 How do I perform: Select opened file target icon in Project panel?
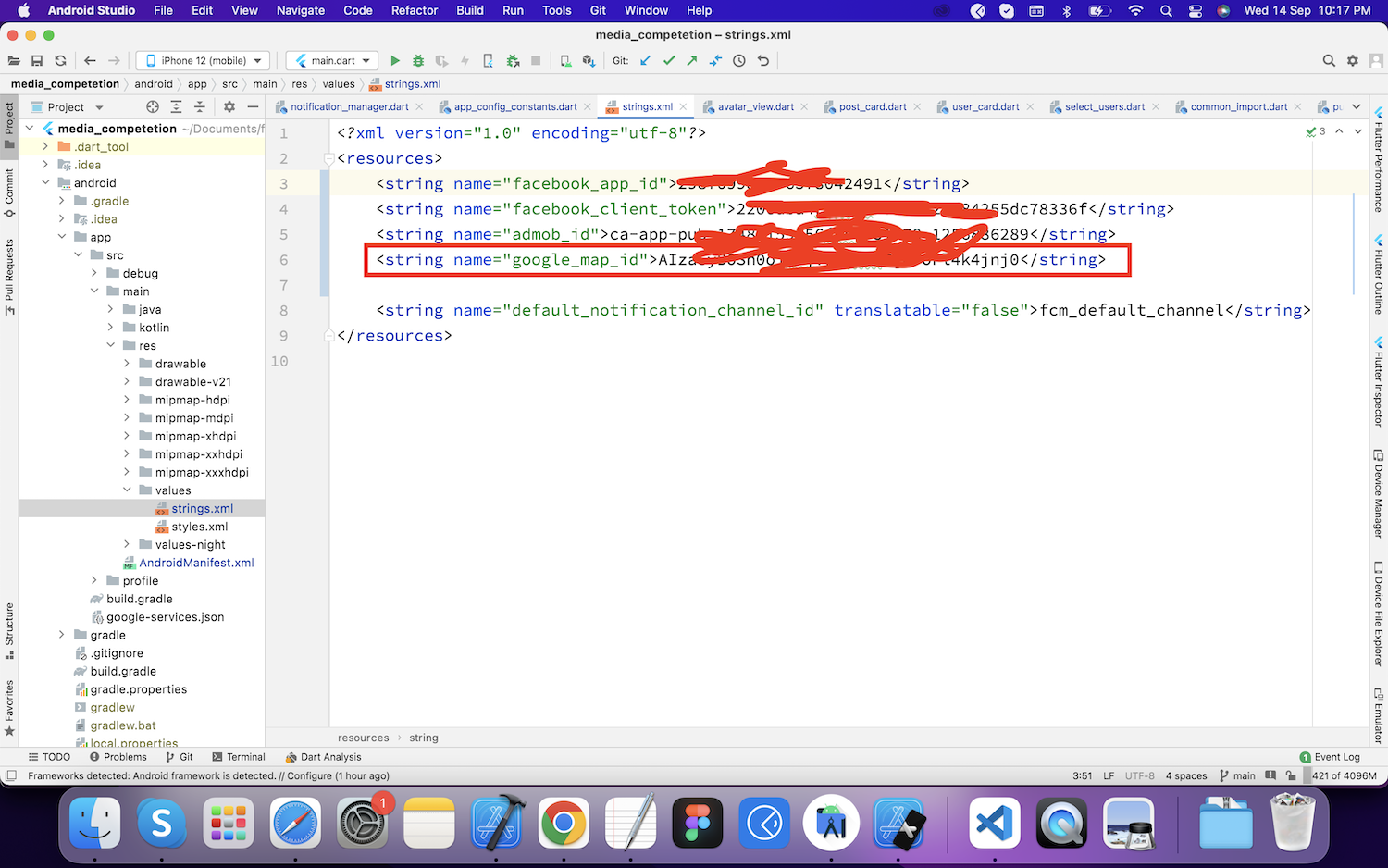153,107
